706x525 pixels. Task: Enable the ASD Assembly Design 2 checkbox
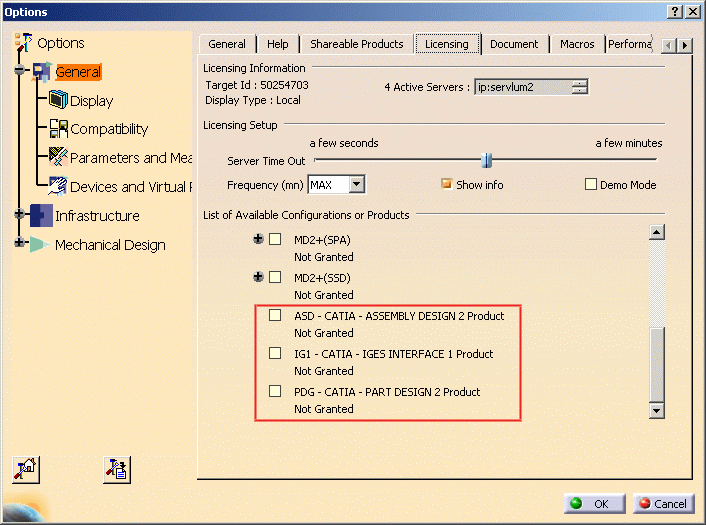coord(275,315)
